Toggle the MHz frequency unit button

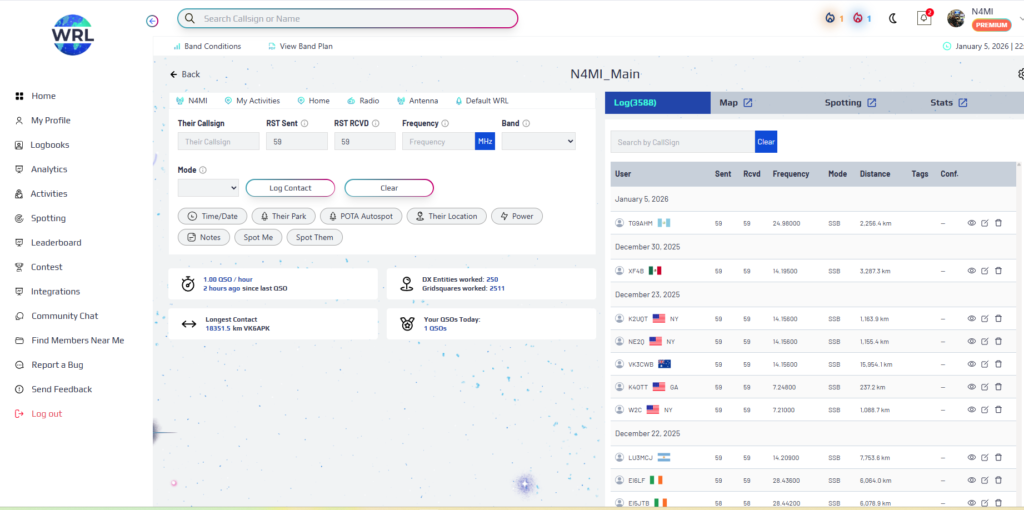485,142
